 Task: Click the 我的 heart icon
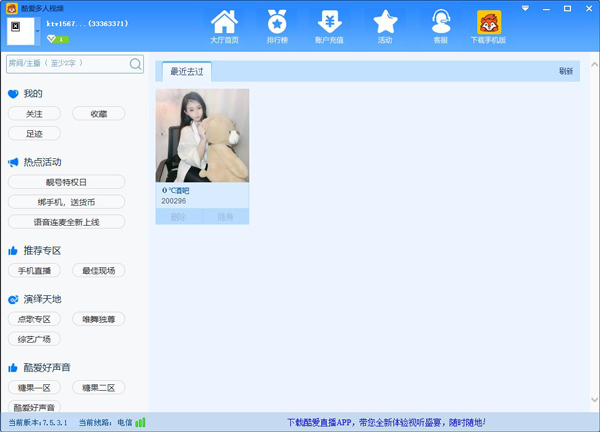point(13,94)
